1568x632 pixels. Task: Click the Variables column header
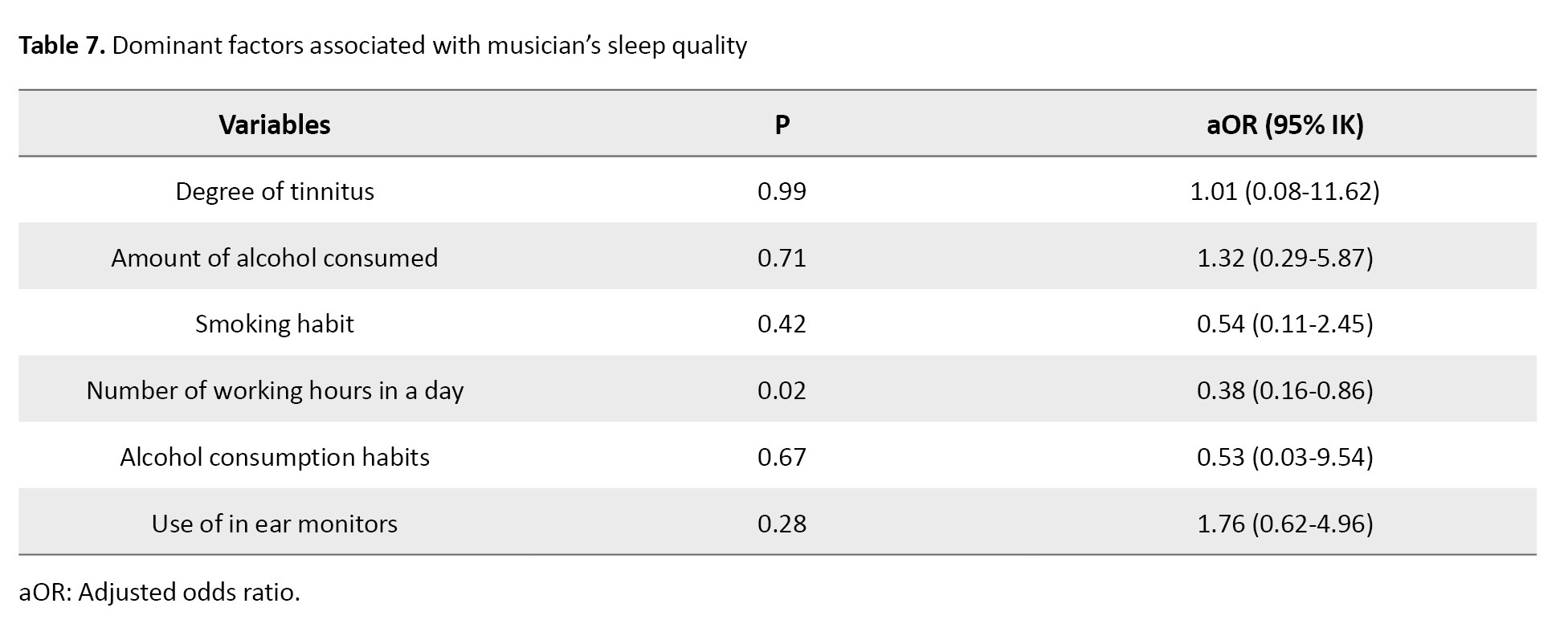click(275, 124)
